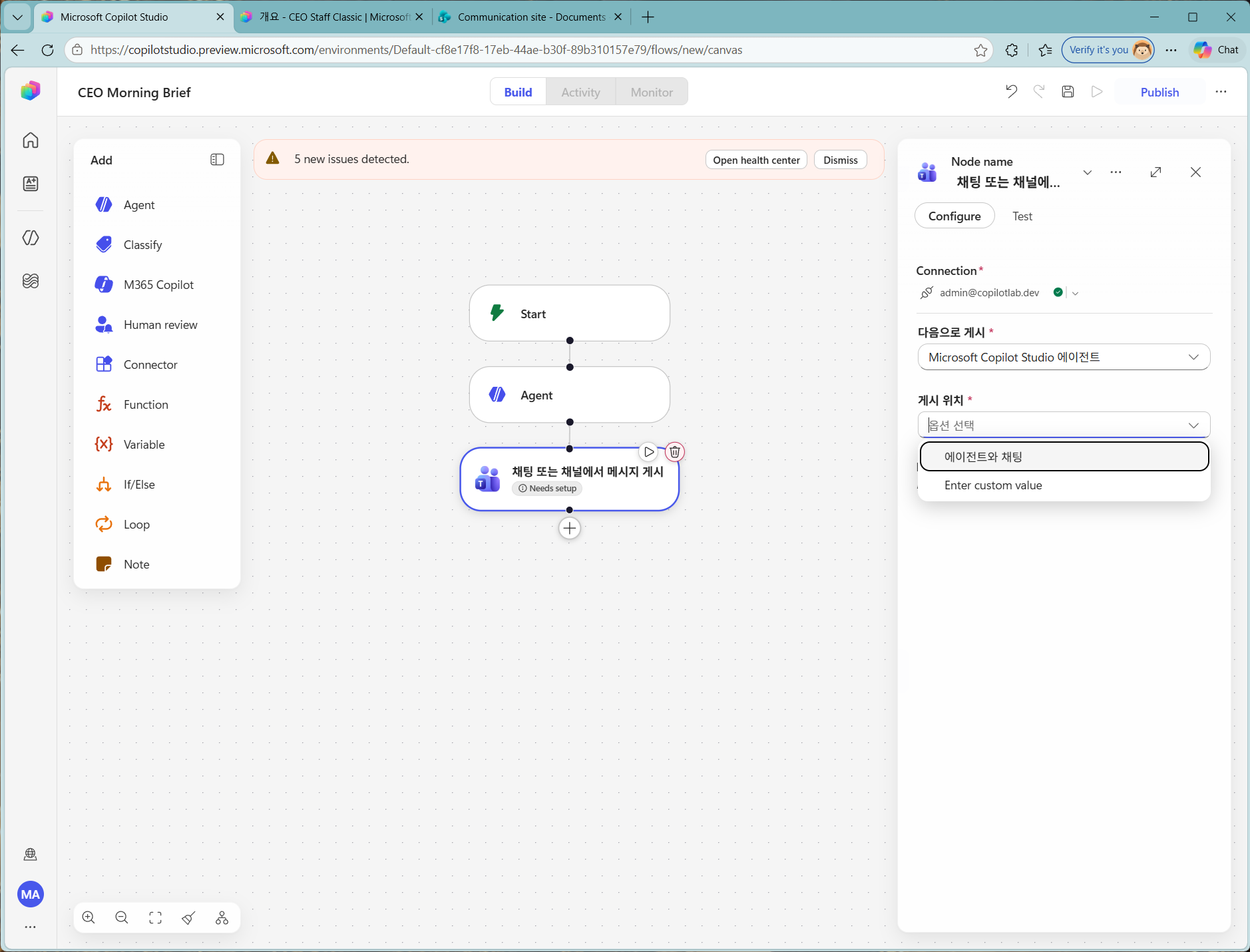Viewport: 1250px width, 952px height.
Task: Add a Note to the canvas
Action: [x=157, y=565]
